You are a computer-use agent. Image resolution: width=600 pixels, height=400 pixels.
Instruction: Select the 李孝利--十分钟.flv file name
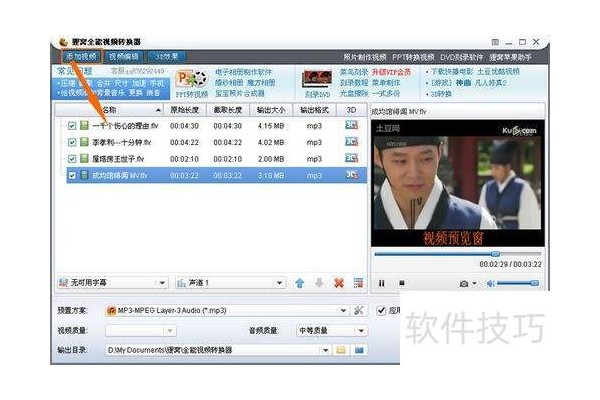click(x=121, y=142)
